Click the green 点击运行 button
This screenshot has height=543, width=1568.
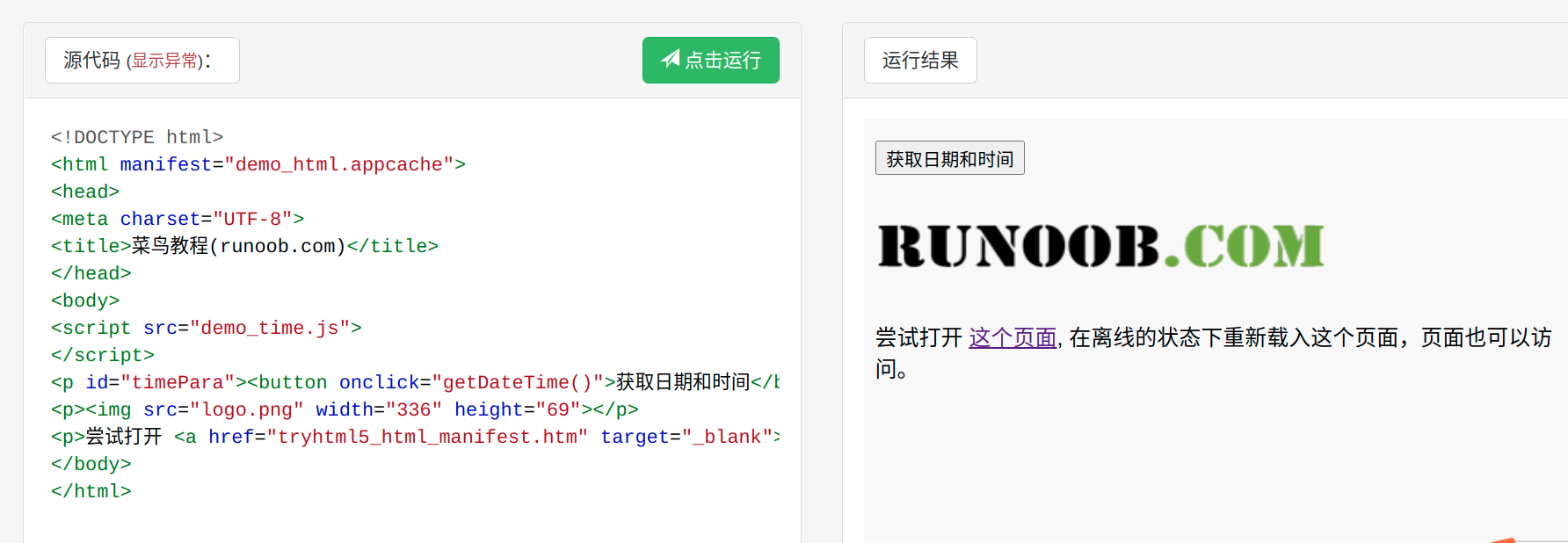pyautogui.click(x=710, y=60)
